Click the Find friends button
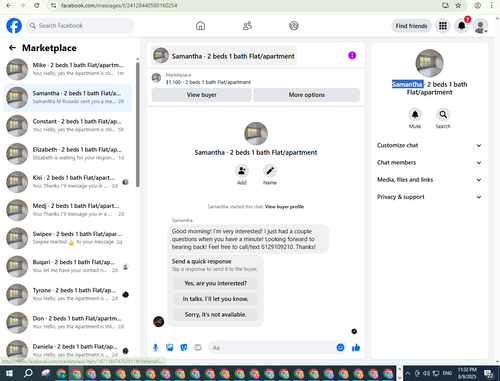The image size is (500, 381). tap(411, 26)
